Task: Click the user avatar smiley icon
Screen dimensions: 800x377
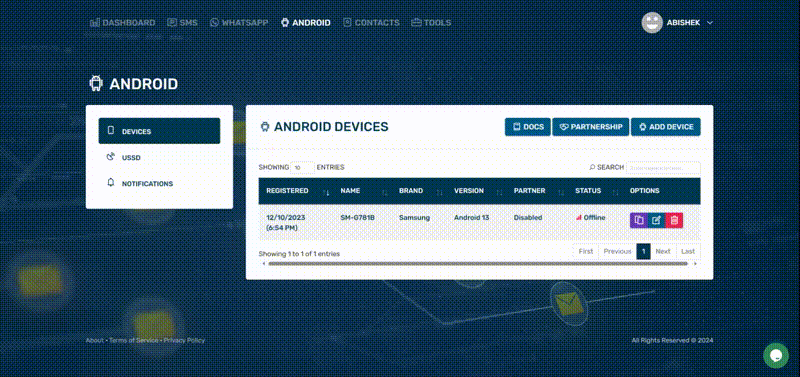Action: click(652, 23)
